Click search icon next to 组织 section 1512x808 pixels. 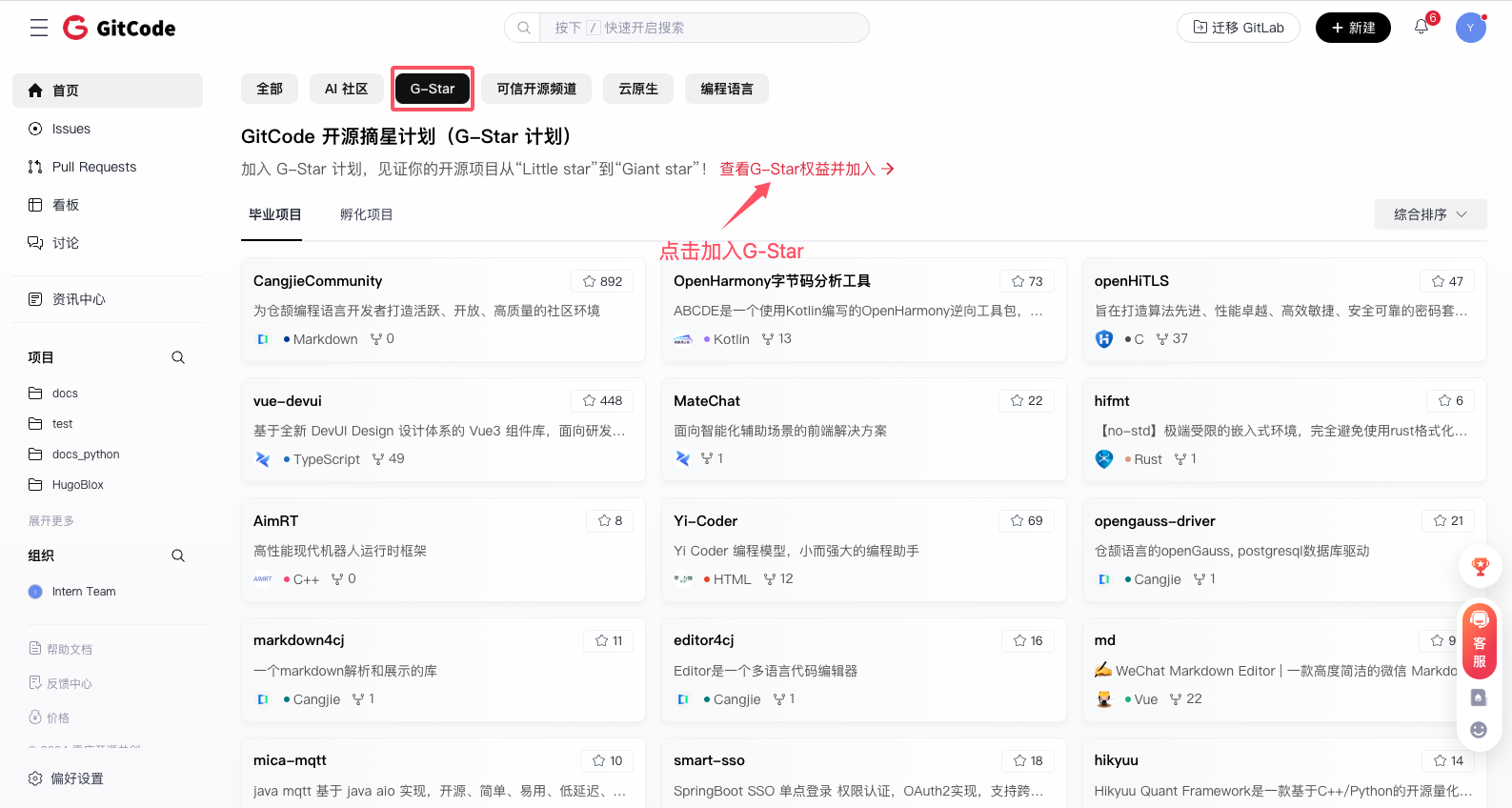tap(178, 555)
